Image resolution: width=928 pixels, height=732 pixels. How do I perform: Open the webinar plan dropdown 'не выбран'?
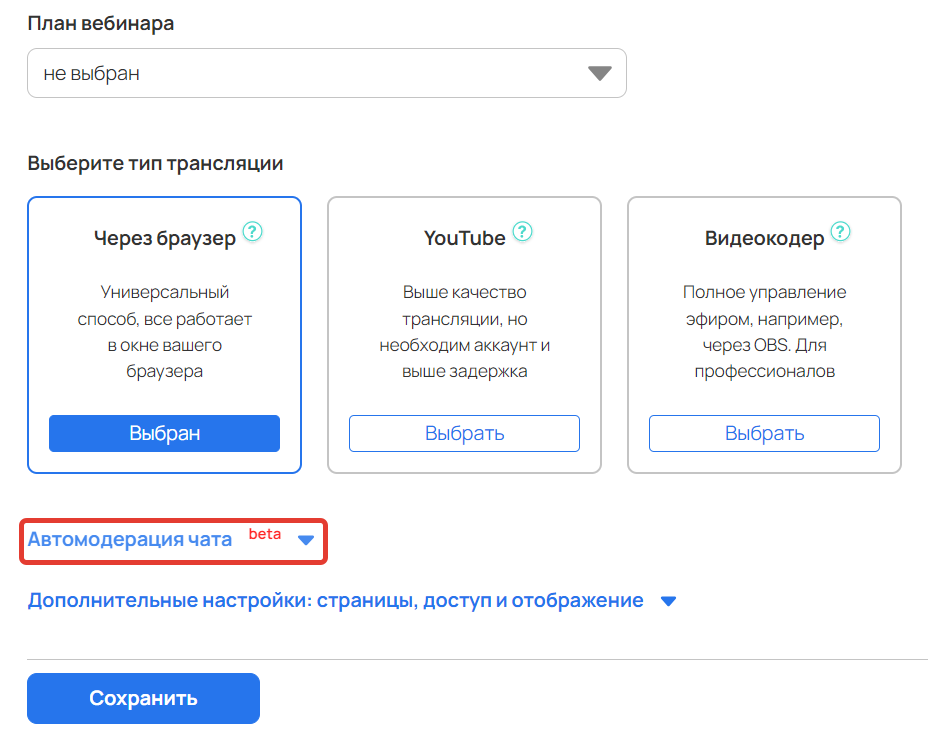[327, 73]
